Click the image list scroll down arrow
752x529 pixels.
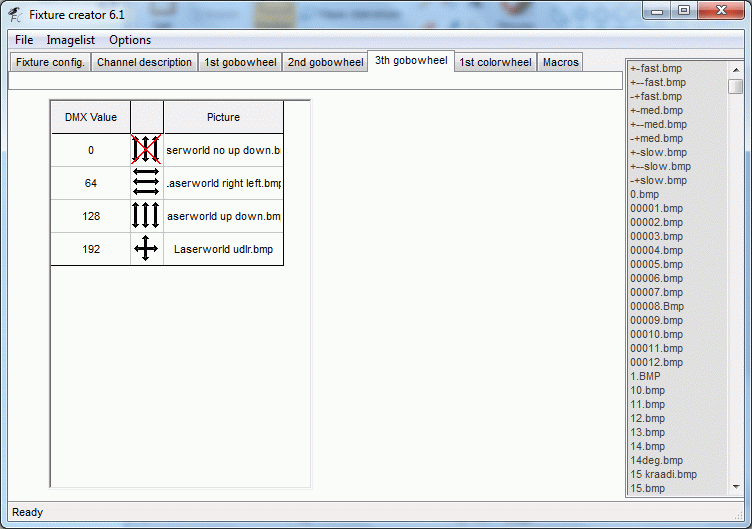[736, 488]
